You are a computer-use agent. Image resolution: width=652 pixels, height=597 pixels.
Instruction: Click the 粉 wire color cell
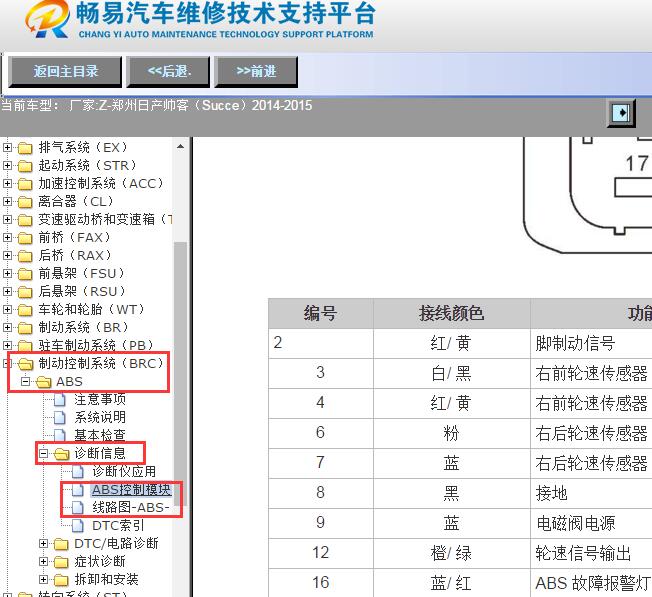point(451,433)
